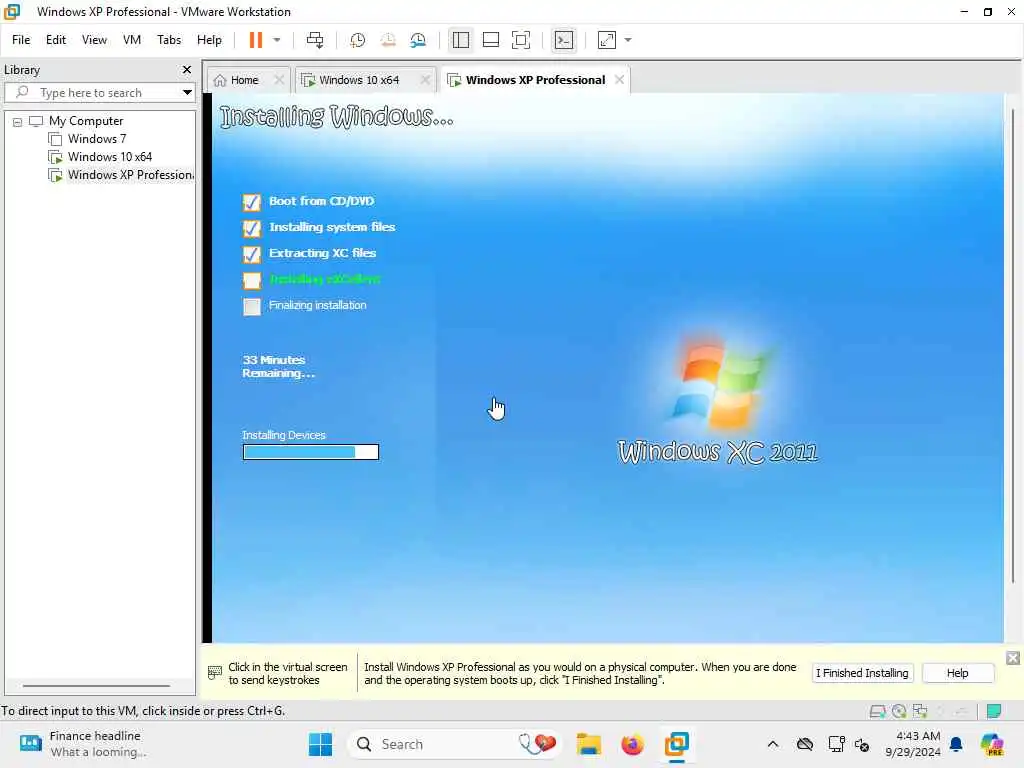This screenshot has width=1024, height=768.
Task: Click the Help button in install bar
Action: [957, 673]
